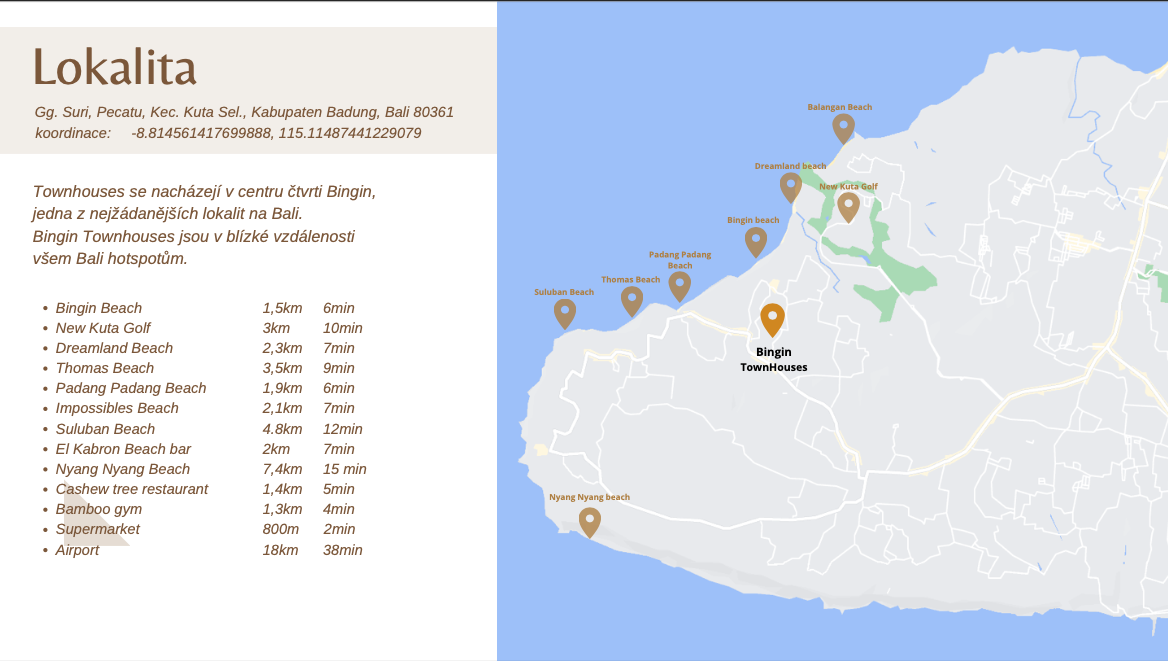1168x661 pixels.
Task: Click the Nyang Nyang beach map pin
Action: 590,521
